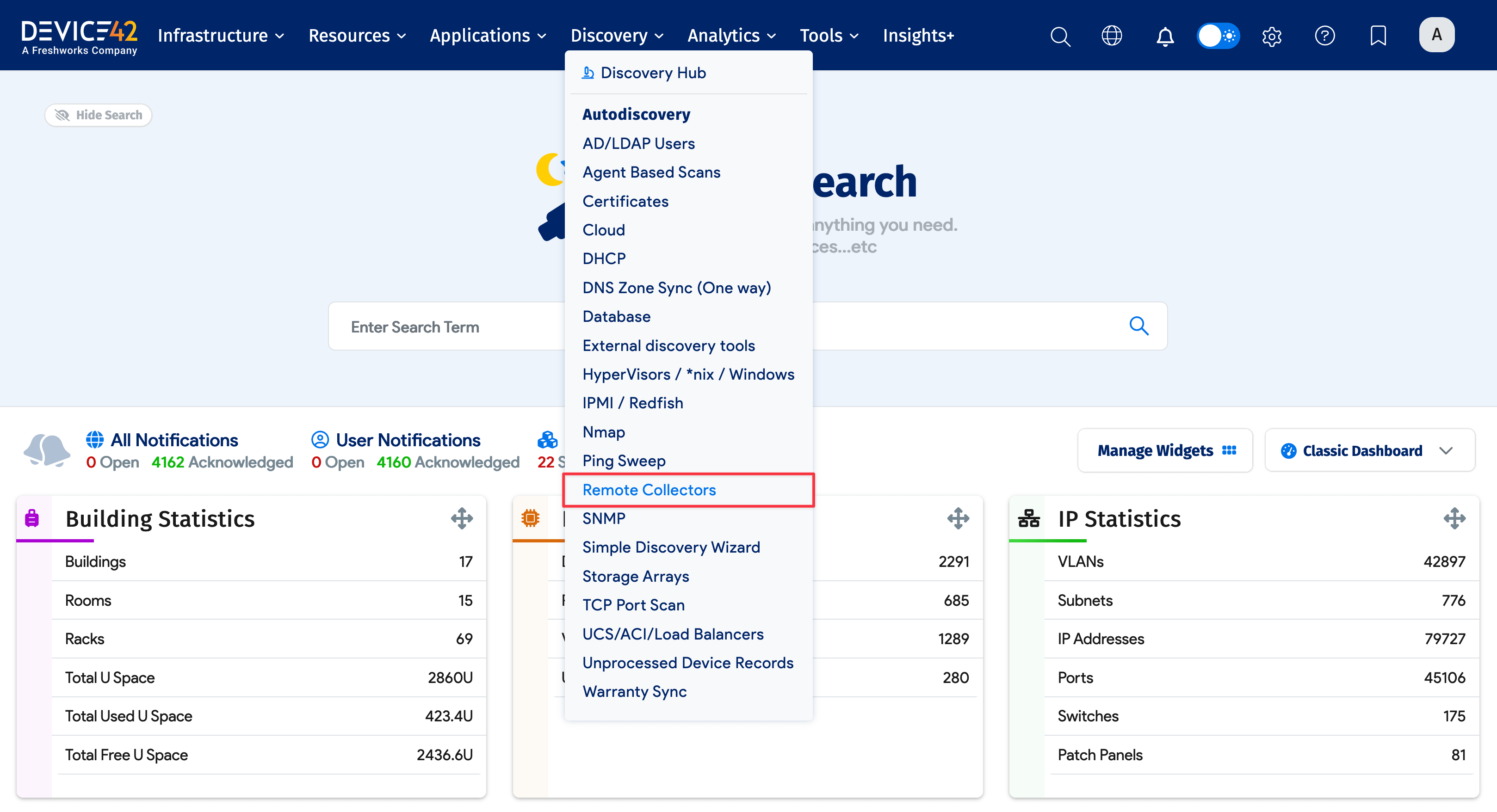Choose Discovery Hub menu entry
The image size is (1497, 812).
pos(653,73)
